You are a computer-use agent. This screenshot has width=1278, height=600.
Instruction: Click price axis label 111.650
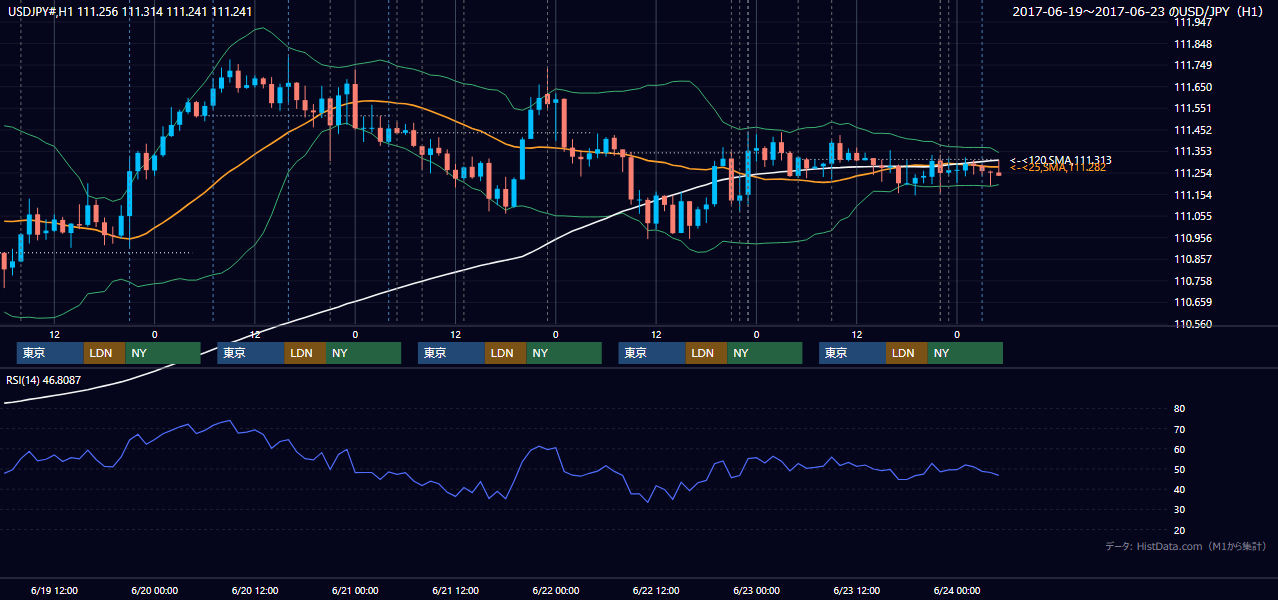coord(1192,87)
